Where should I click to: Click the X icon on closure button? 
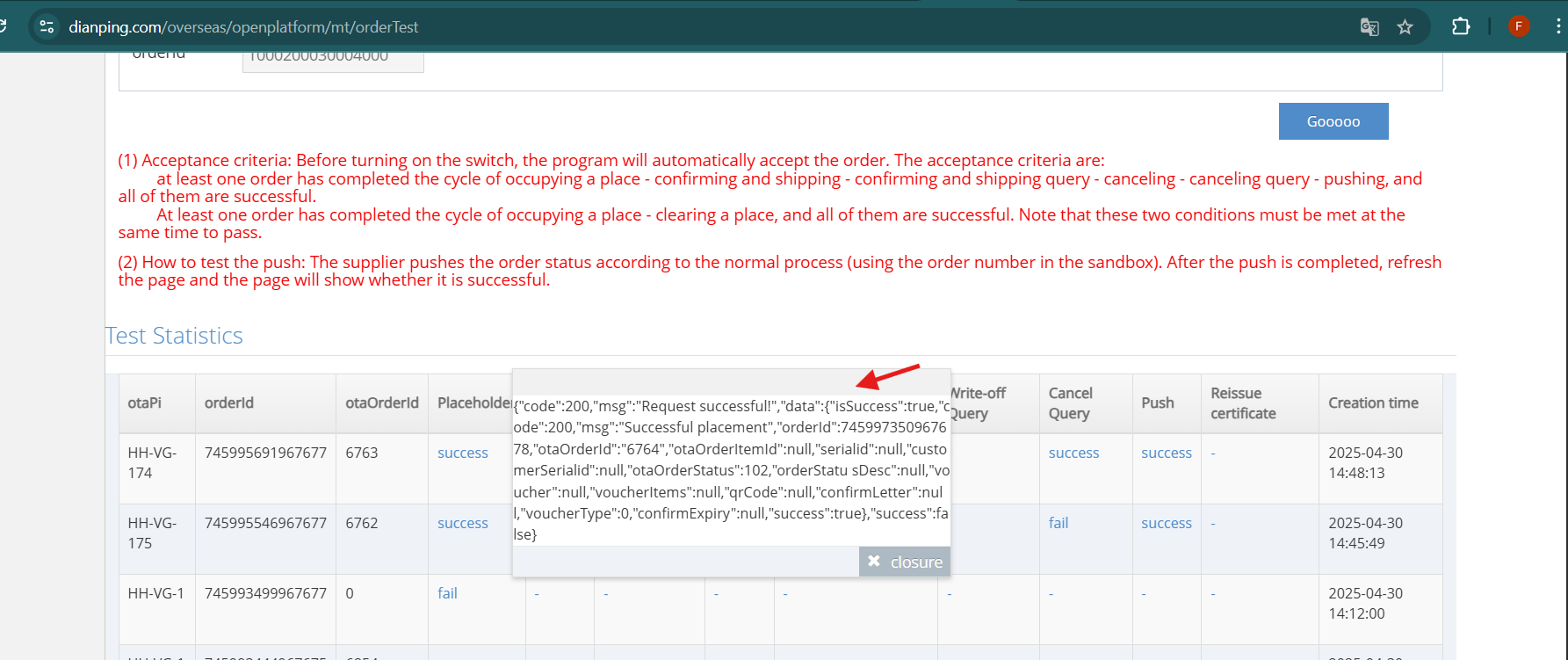(874, 562)
